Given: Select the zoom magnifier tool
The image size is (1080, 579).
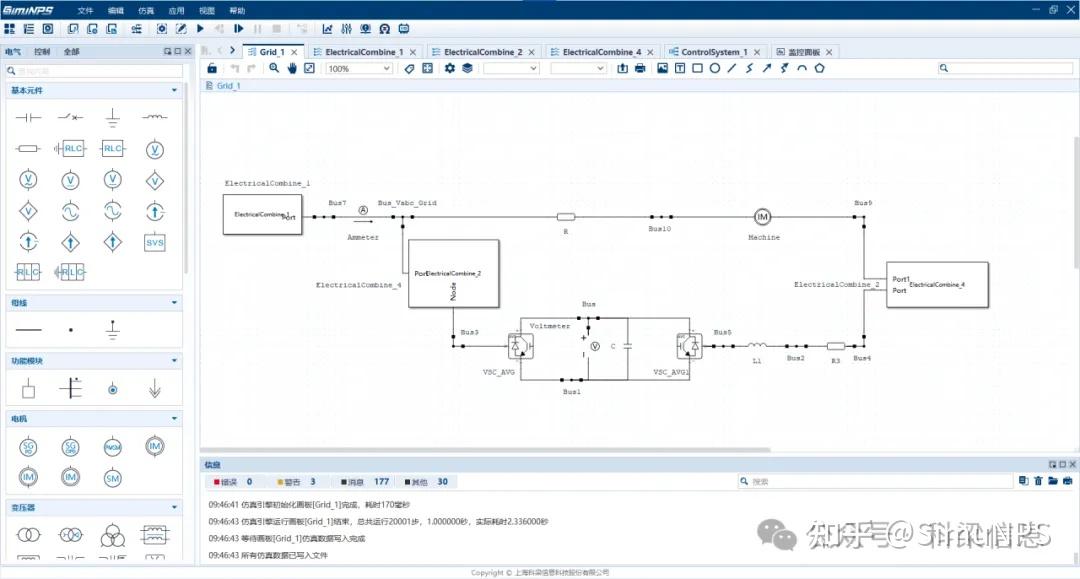Looking at the screenshot, I should coord(275,68).
